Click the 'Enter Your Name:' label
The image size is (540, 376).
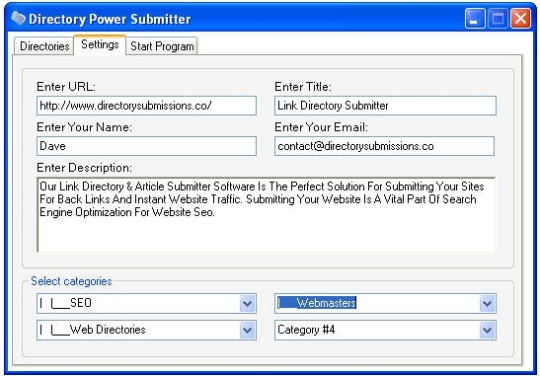(84, 127)
